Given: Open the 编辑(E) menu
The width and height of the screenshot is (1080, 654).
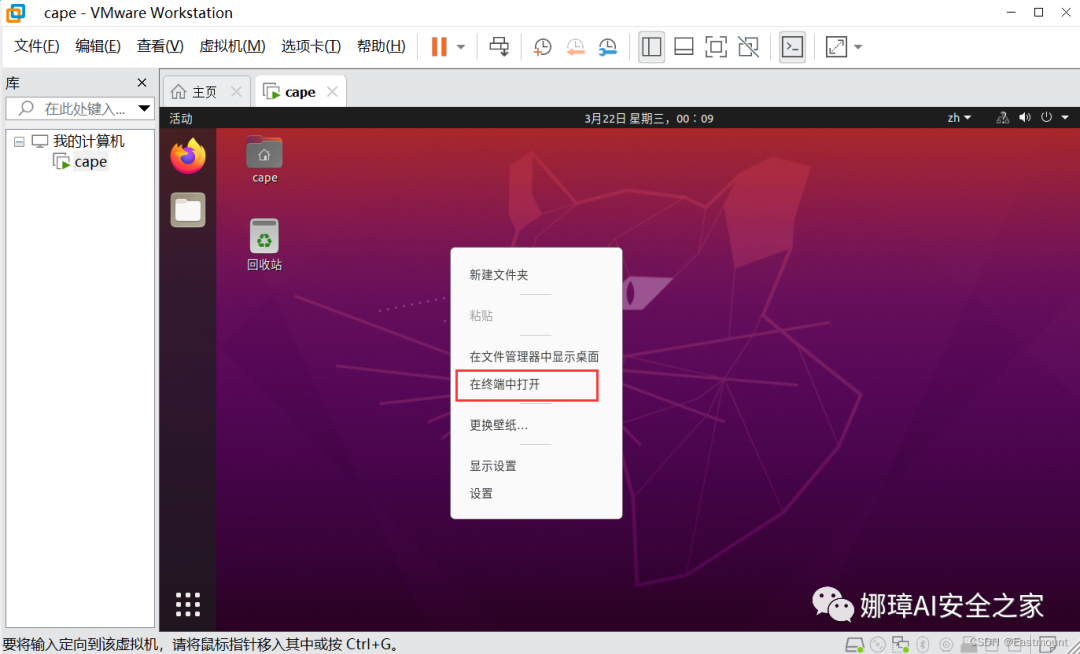Looking at the screenshot, I should [98, 46].
